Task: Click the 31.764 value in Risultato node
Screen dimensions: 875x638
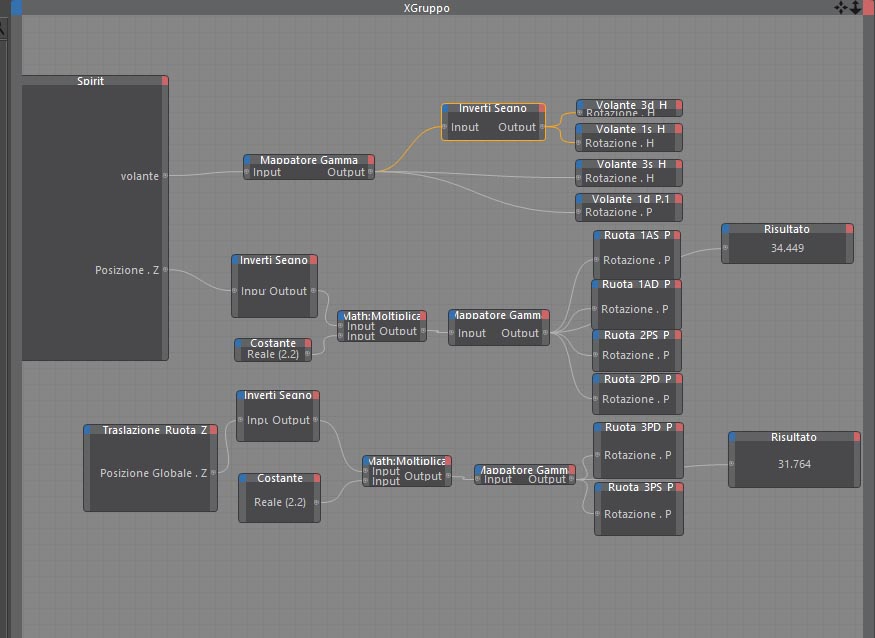Action: (x=794, y=464)
